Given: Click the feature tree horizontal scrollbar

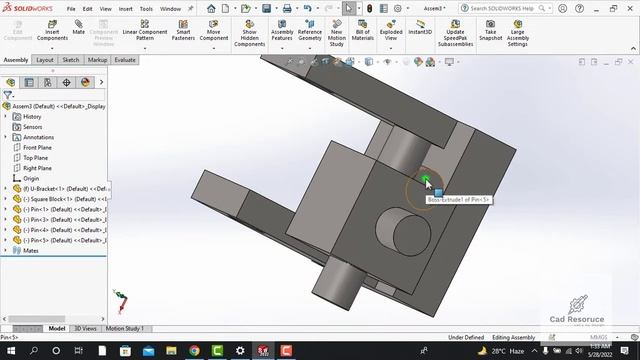Looking at the screenshot, I should click(x=36, y=319).
